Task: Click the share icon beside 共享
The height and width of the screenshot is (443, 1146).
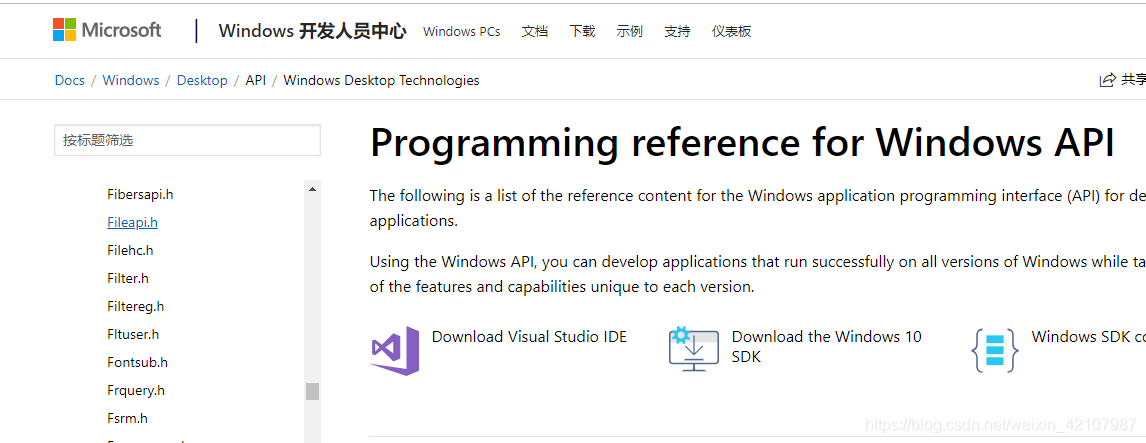Action: coord(1108,80)
